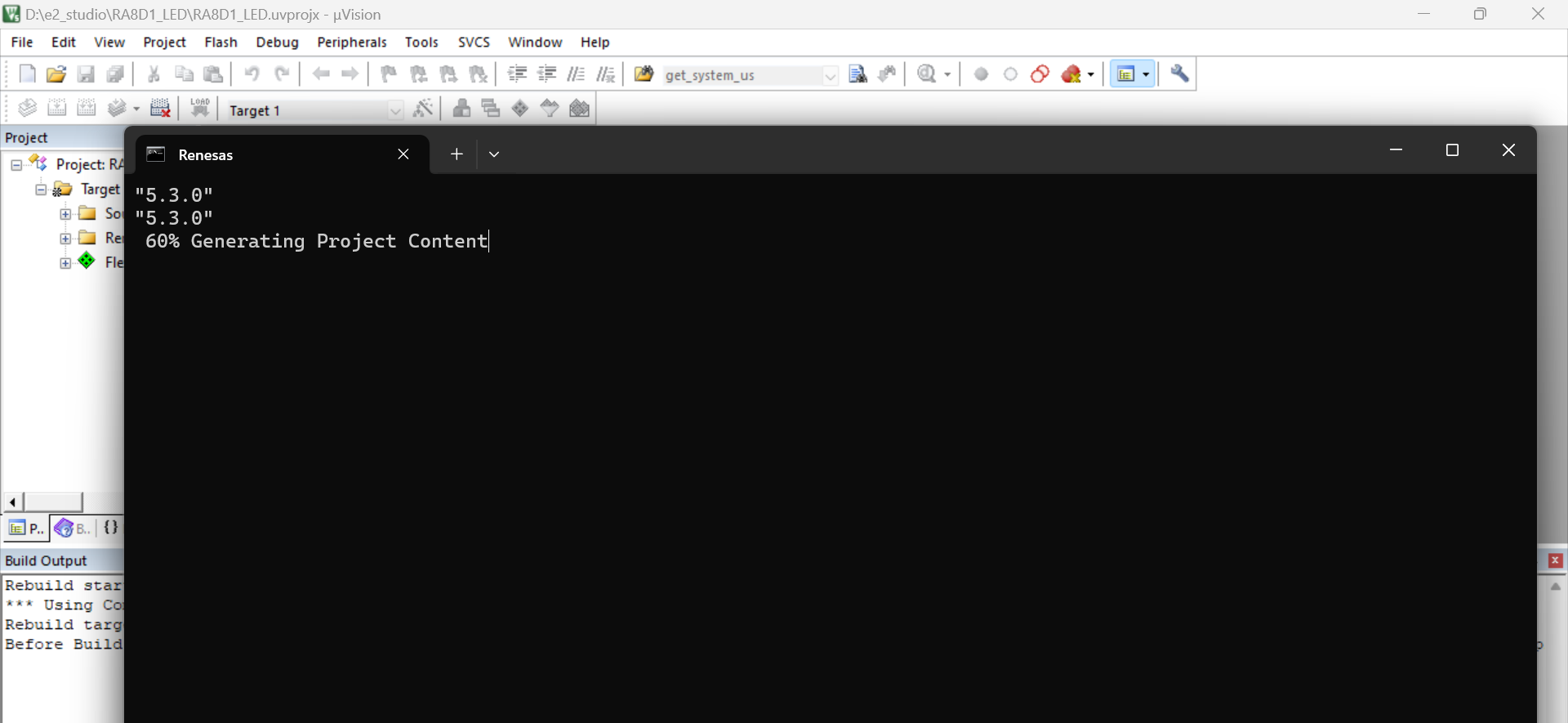Open a file with the Open folder icon
This screenshot has height=723, width=1568.
[56, 74]
